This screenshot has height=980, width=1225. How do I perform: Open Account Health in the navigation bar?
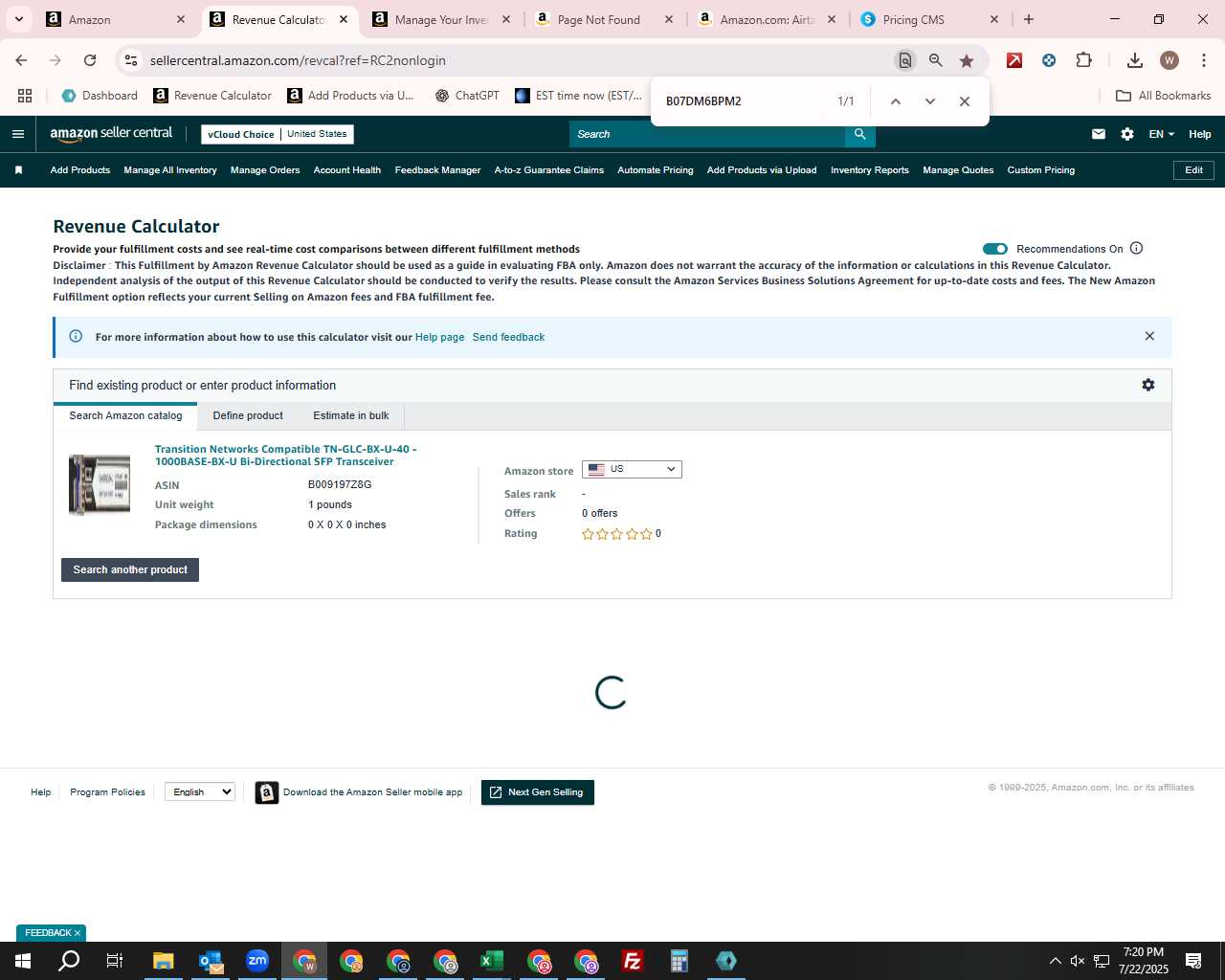point(347,170)
